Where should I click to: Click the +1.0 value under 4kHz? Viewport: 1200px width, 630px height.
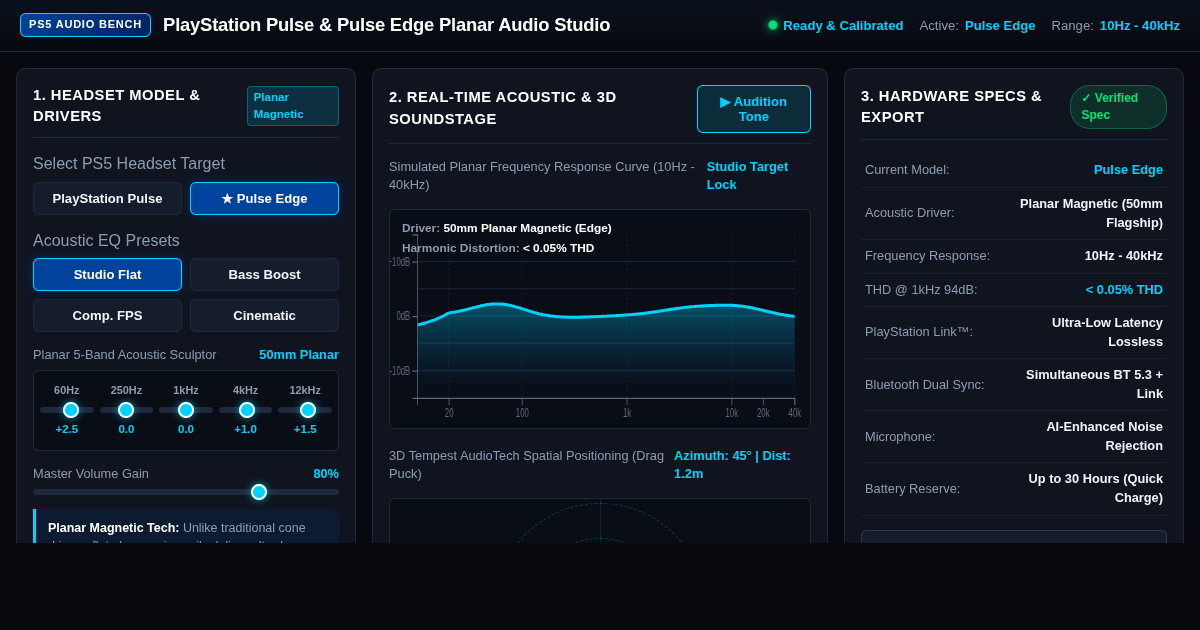[x=245, y=430]
